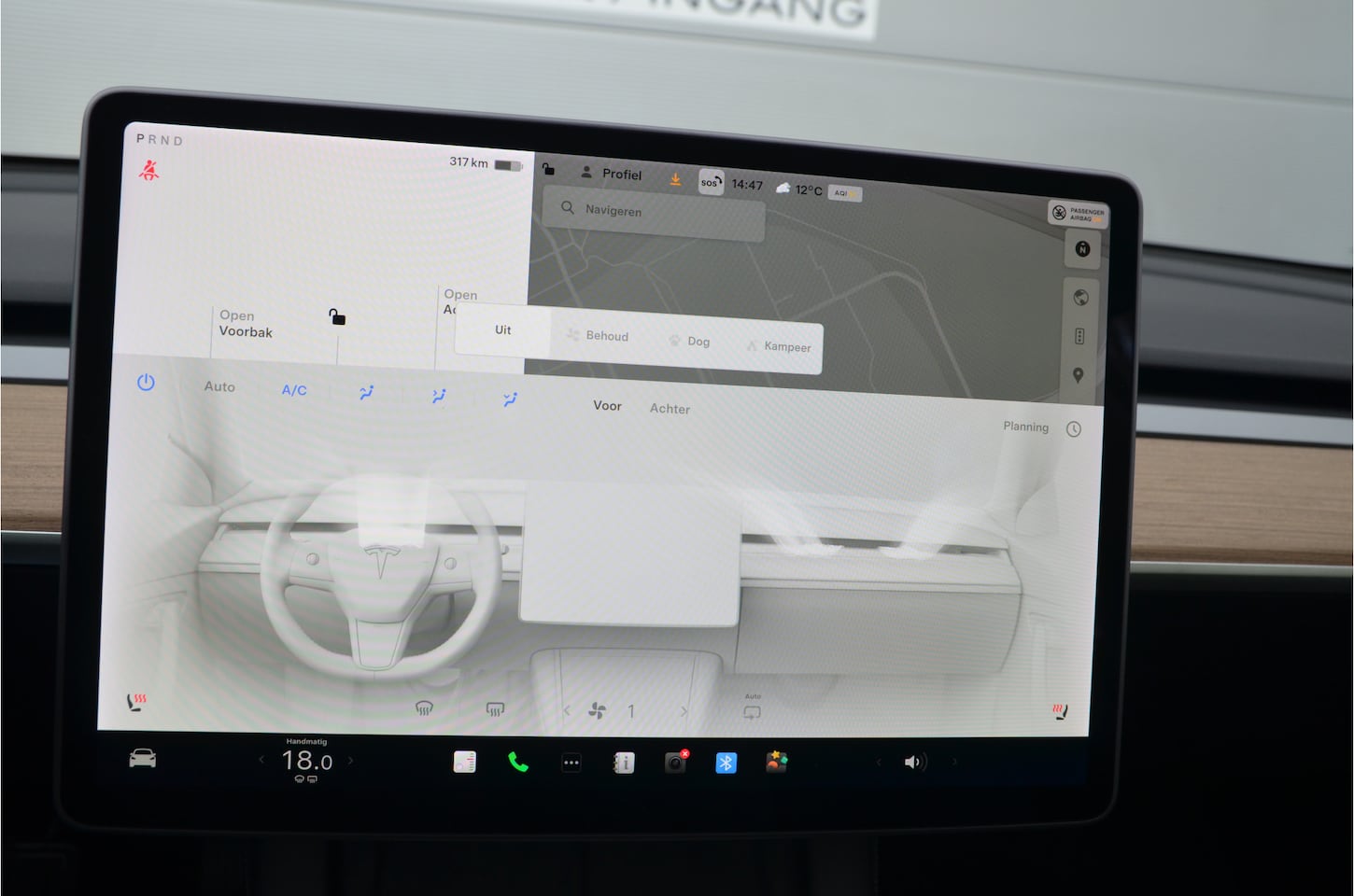1354x896 pixels.
Task: Open the Profiel menu
Action: 613,174
